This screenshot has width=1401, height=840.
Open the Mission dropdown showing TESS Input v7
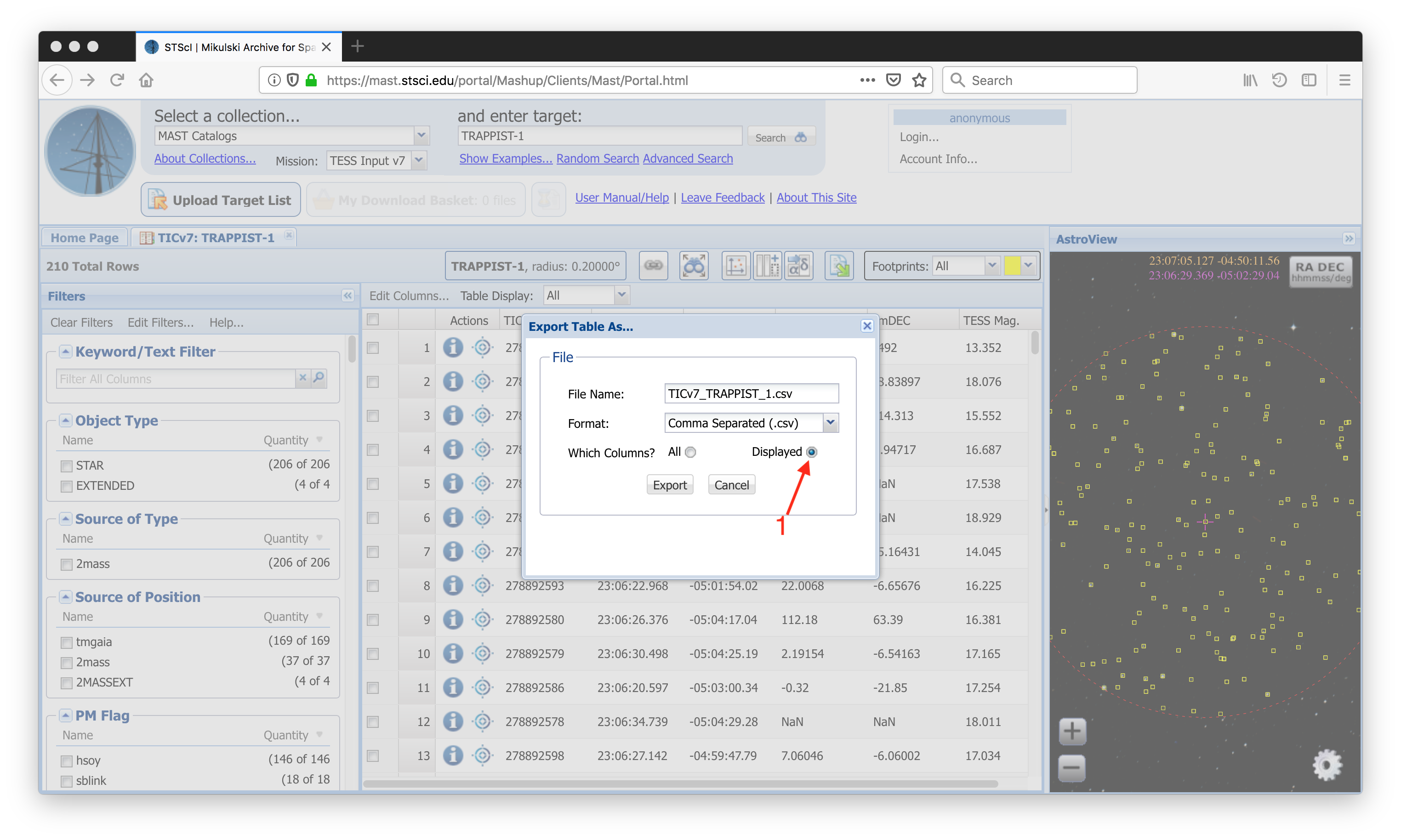[x=418, y=160]
